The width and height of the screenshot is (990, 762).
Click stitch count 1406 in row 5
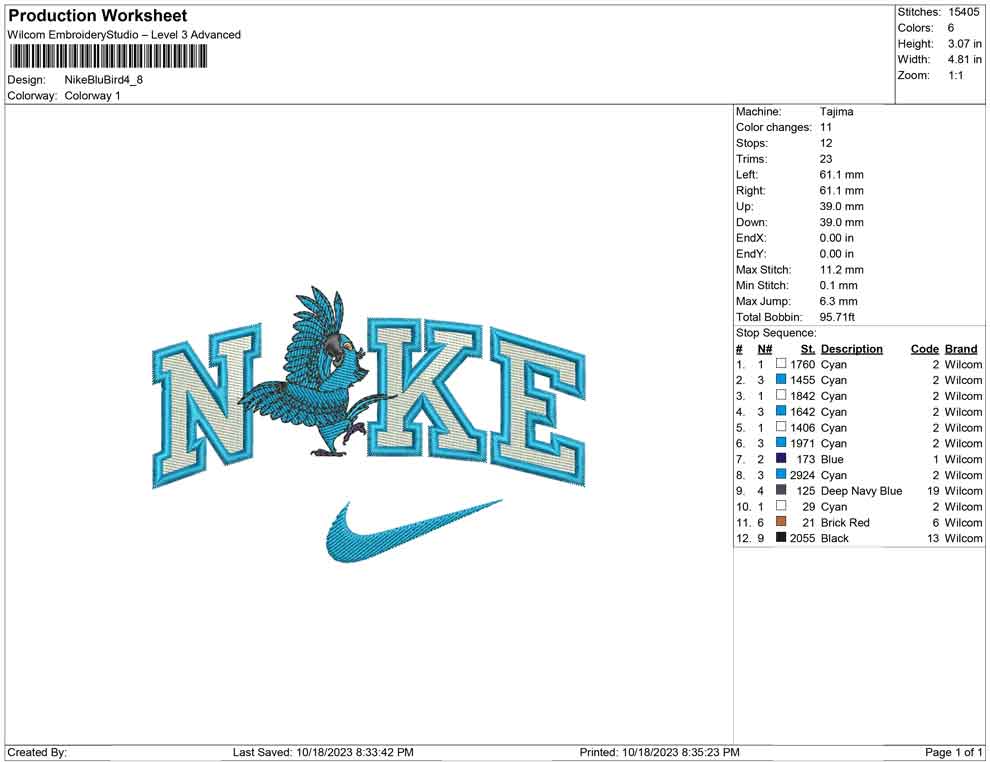click(802, 427)
